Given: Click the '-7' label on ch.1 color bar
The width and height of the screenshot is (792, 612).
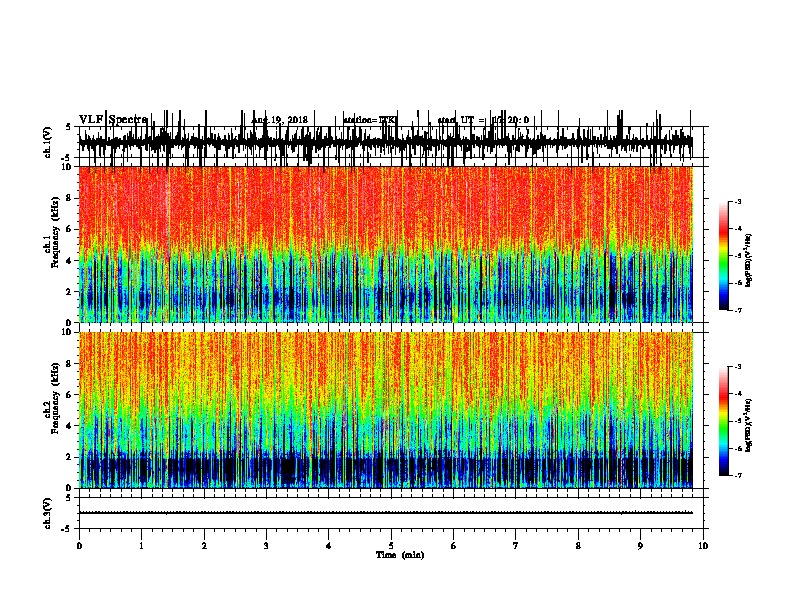Looking at the screenshot, I should point(737,310).
